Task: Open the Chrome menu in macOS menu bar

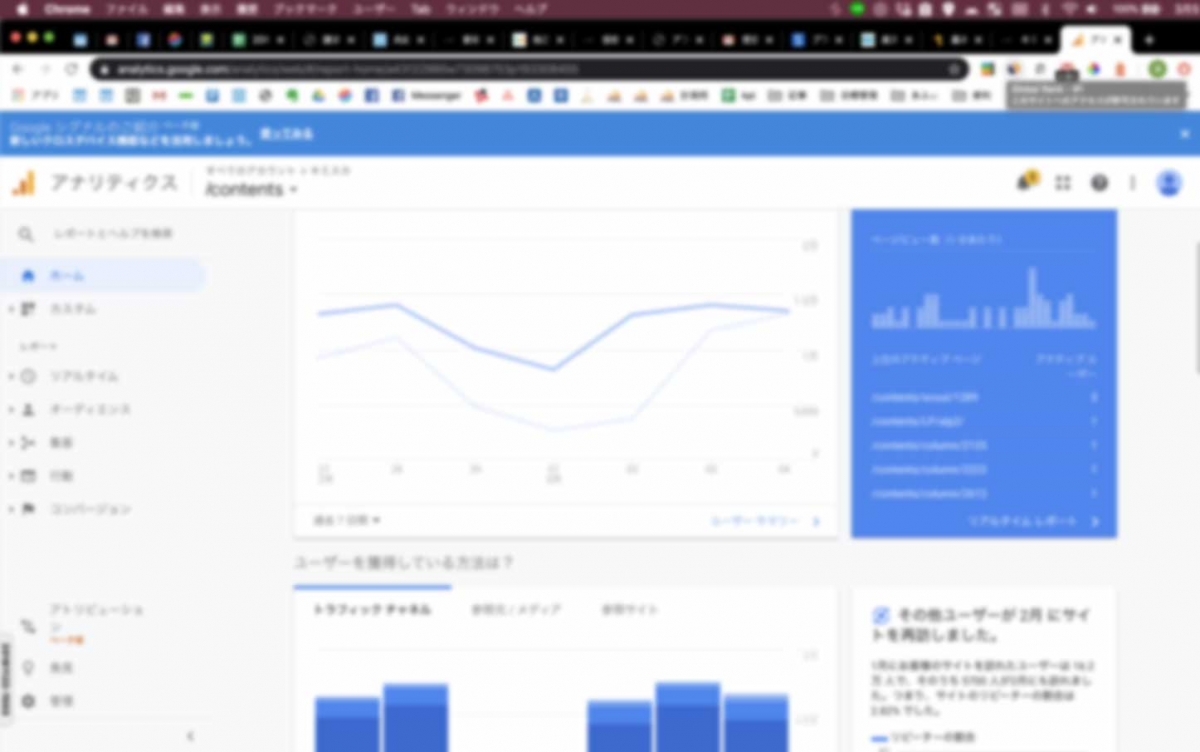Action: tap(67, 9)
